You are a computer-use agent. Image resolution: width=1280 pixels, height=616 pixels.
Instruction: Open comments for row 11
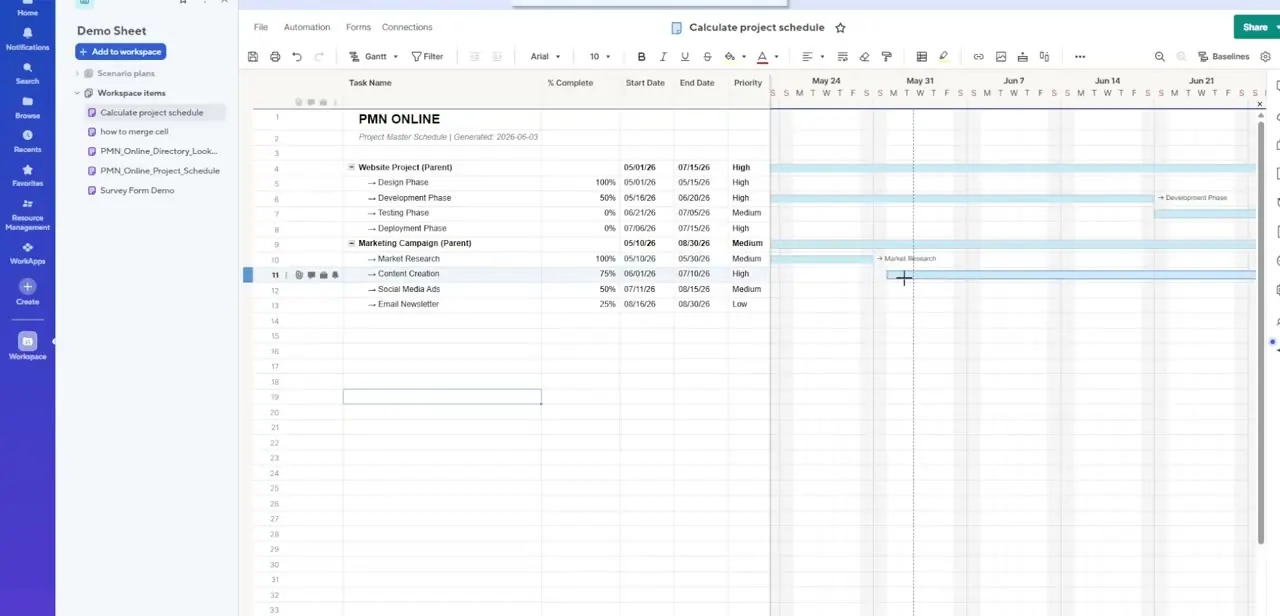point(311,274)
